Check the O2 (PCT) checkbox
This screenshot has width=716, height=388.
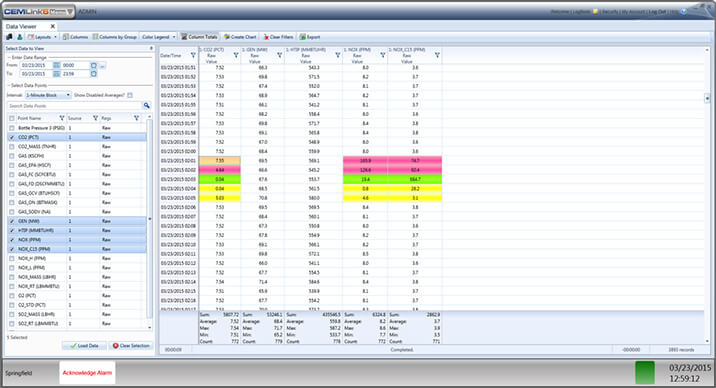pyautogui.click(x=11, y=295)
